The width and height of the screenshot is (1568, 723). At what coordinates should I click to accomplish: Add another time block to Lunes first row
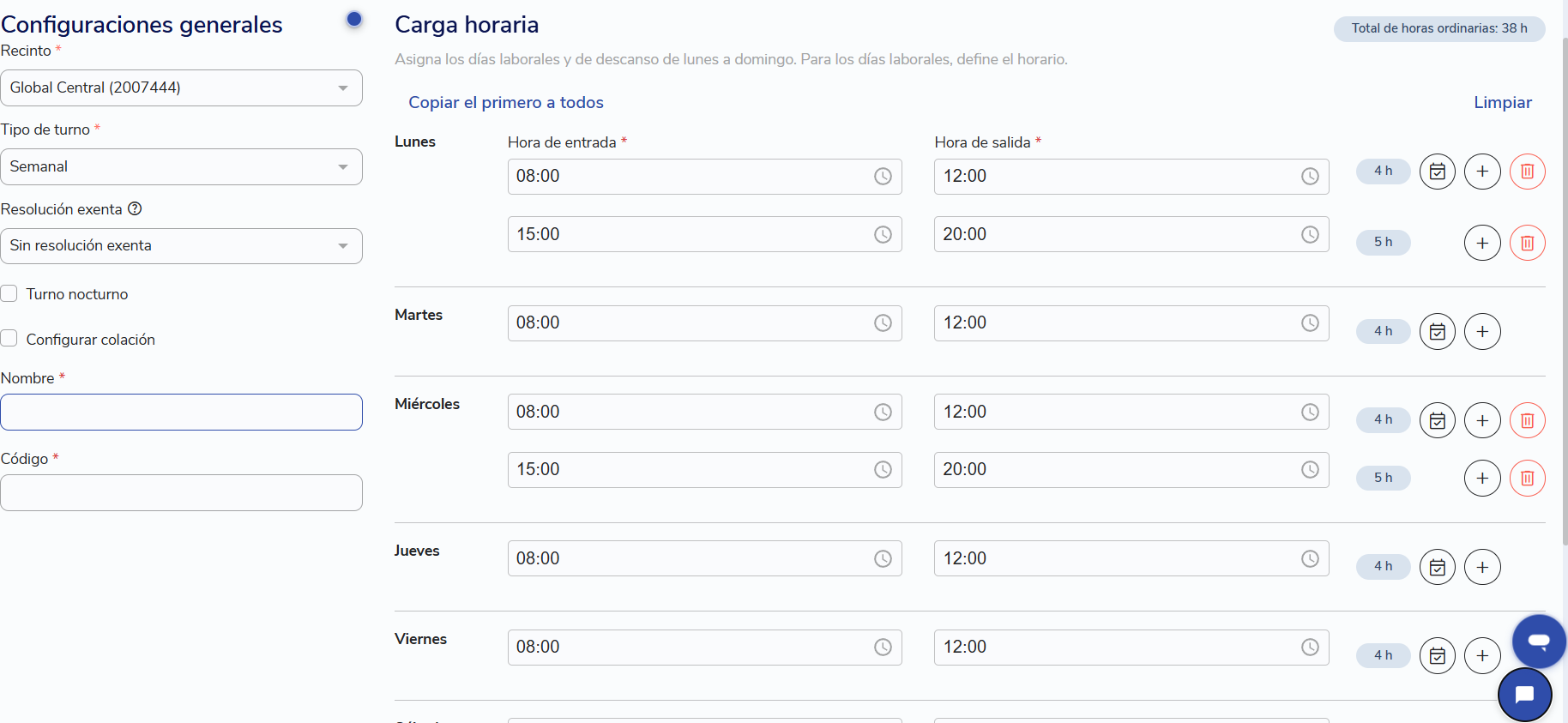[1482, 172]
